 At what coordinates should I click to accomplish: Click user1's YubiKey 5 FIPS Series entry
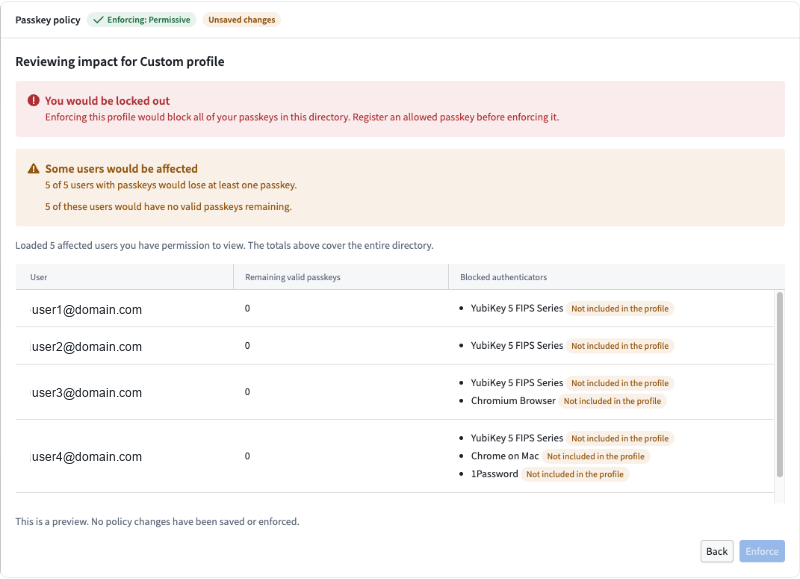coord(517,309)
